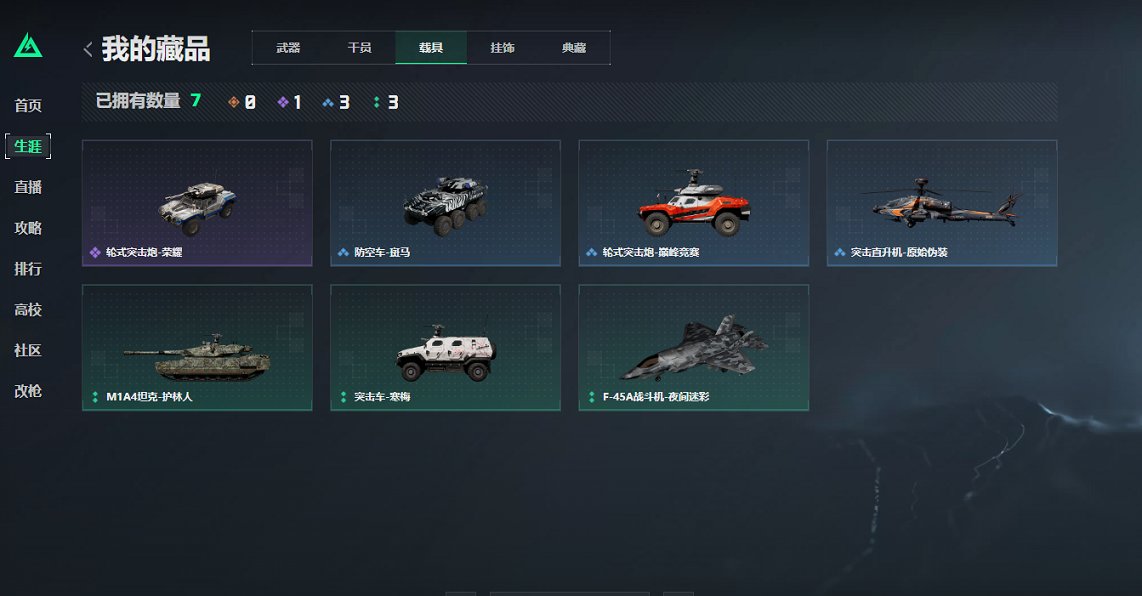Click green rarity icon on M1A4坦克 card
Image resolution: width=1142 pixels, height=596 pixels.
pos(95,396)
